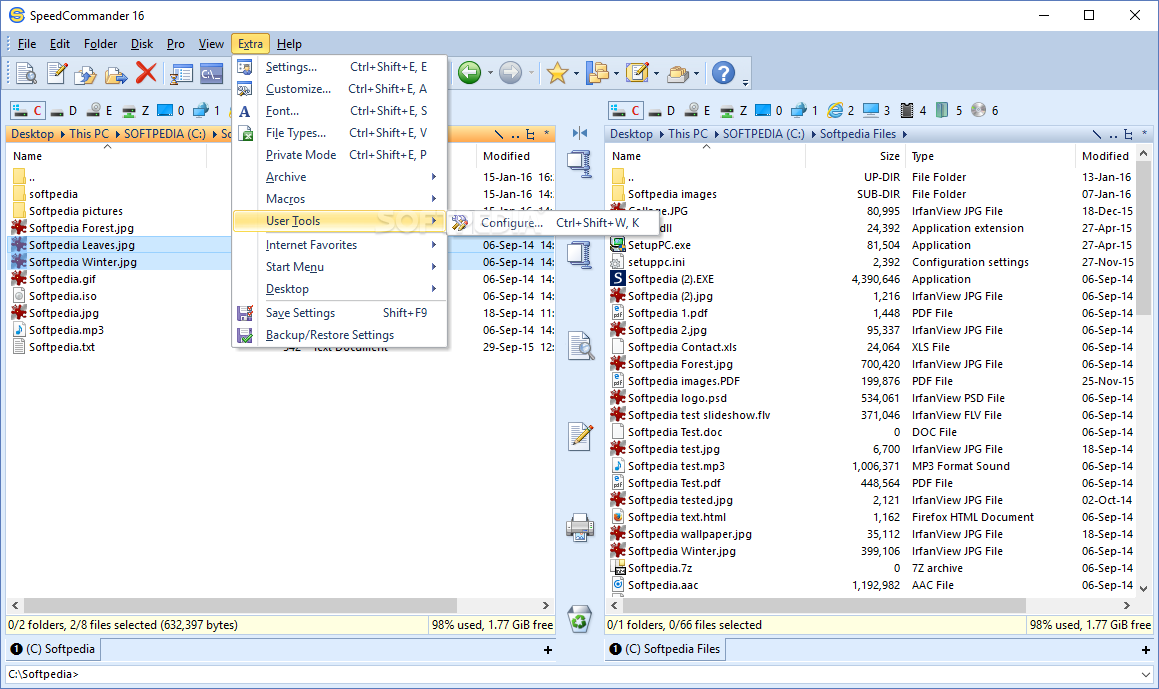Image resolution: width=1159 pixels, height=689 pixels.
Task: Click the folder layout toolbar icon
Action: coord(597,72)
